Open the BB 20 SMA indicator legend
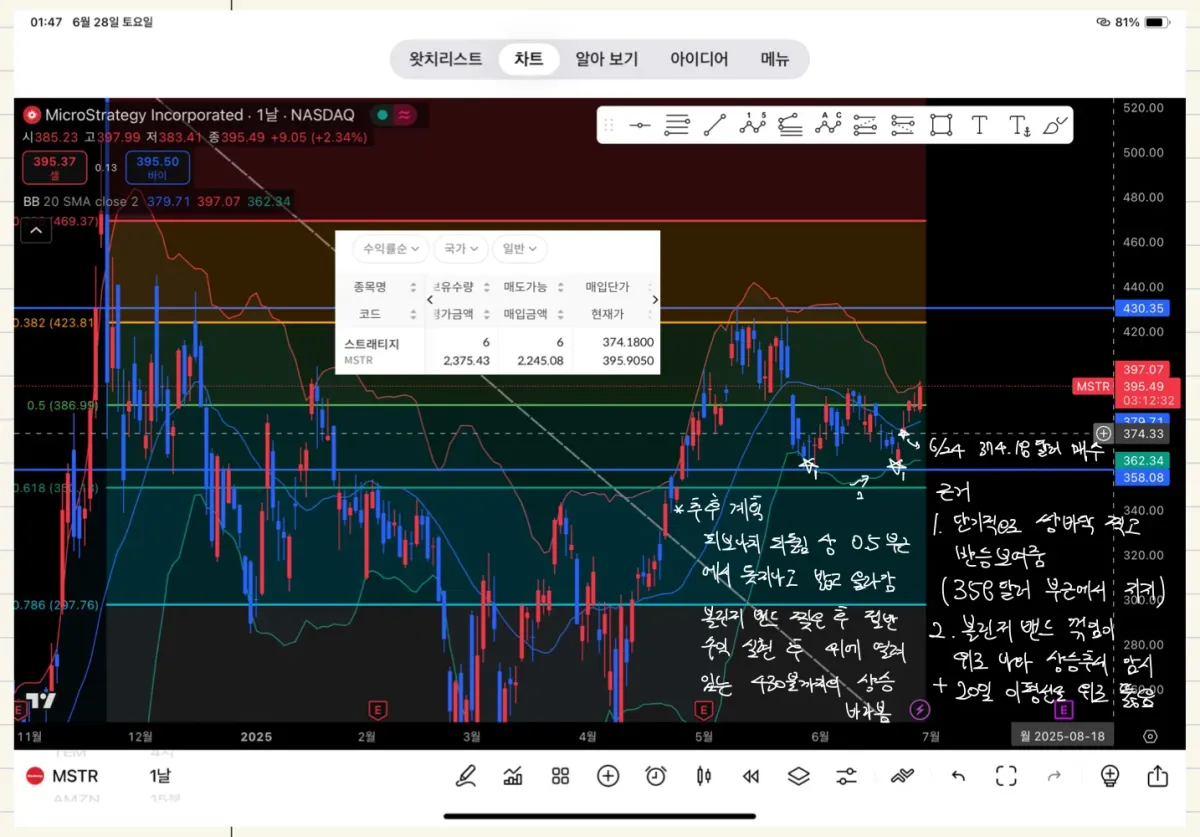The image size is (1200, 837). (157, 201)
